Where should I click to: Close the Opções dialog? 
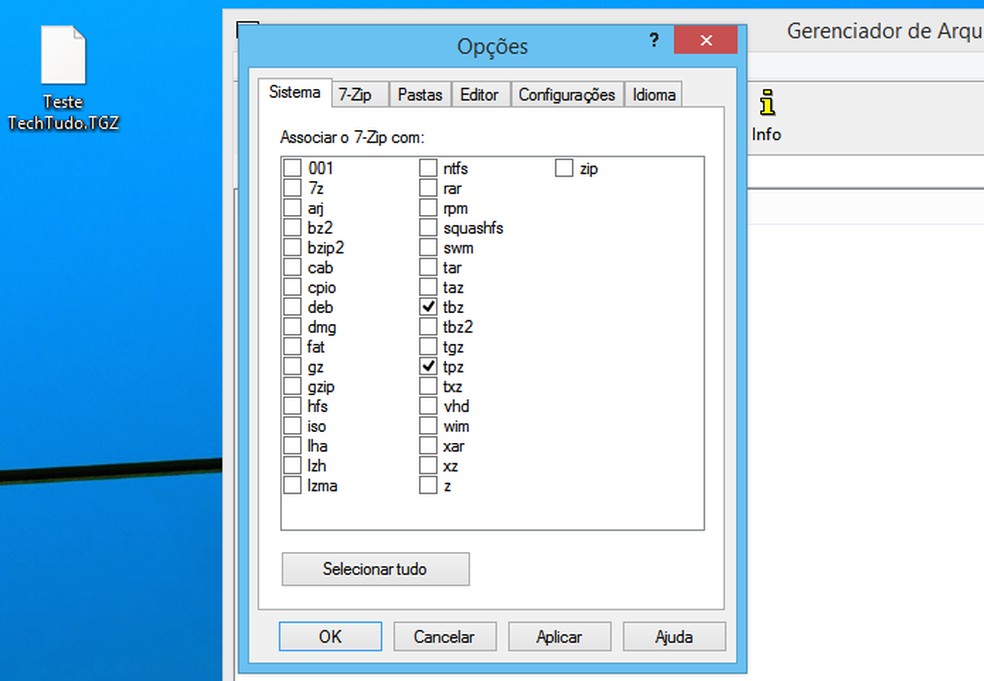pyautogui.click(x=705, y=40)
